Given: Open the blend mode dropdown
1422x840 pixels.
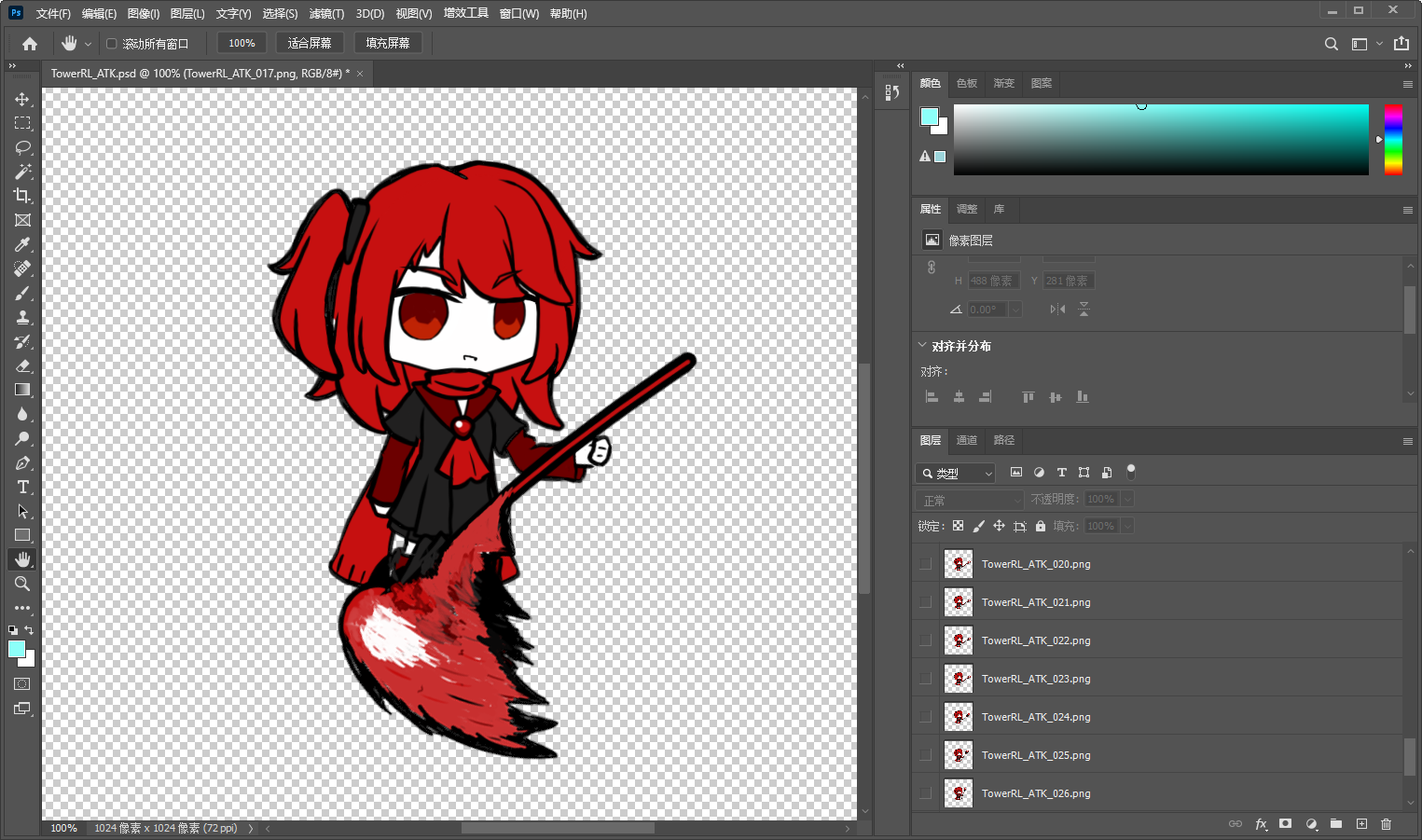Looking at the screenshot, I should tap(970, 501).
